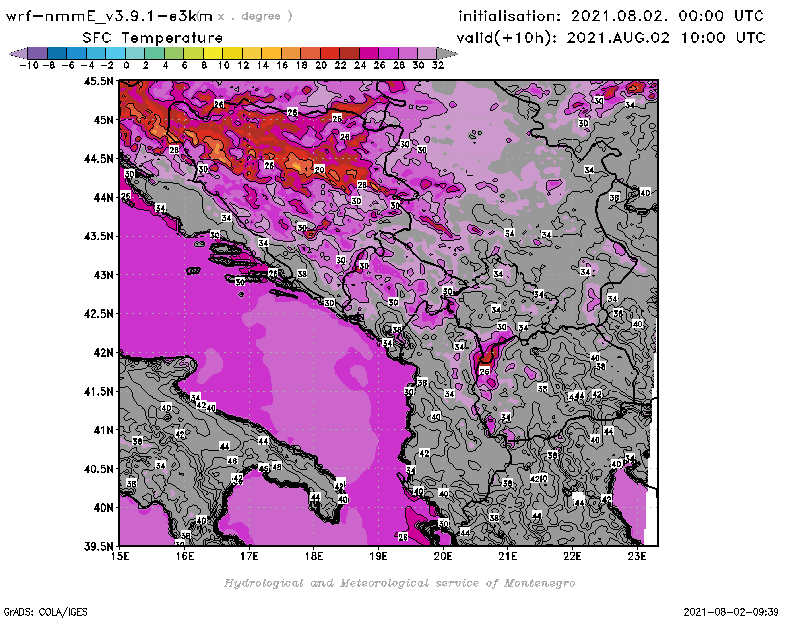Click 'Hydrological and Meteorological service of Montenegro' caption
The image size is (800, 618).
click(399, 583)
